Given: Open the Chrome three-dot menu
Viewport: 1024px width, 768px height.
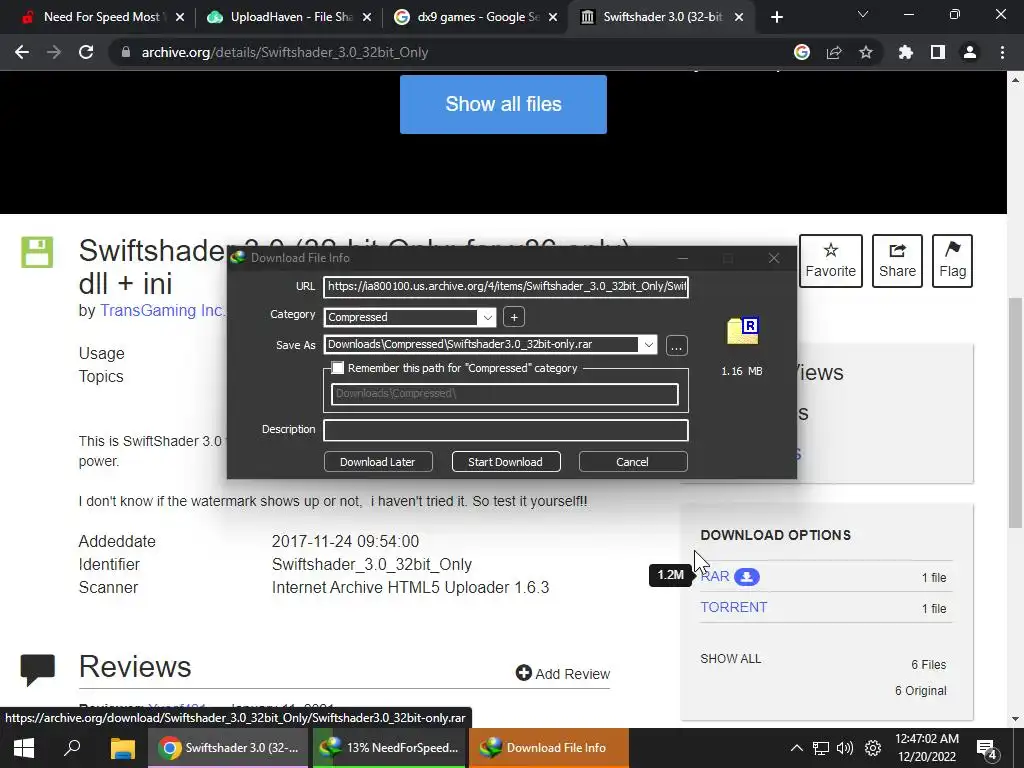Looking at the screenshot, I should 1002,52.
